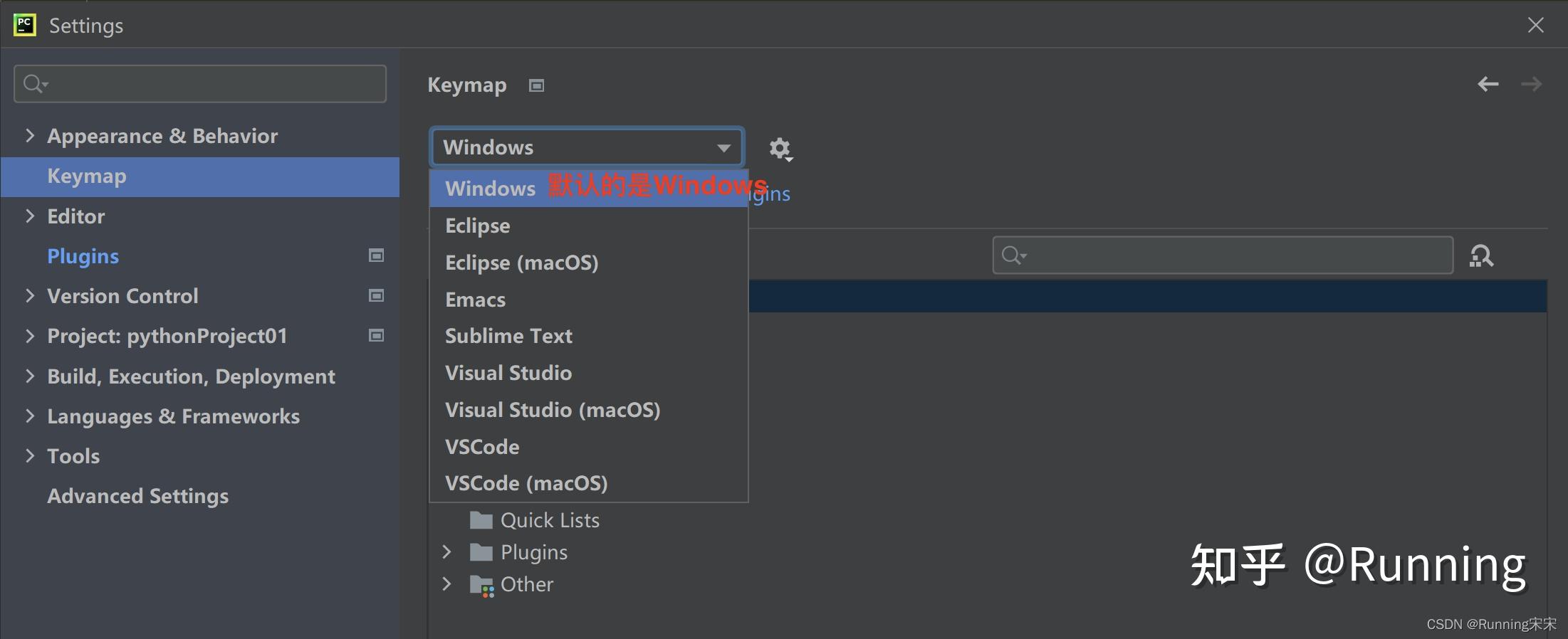Screen dimensions: 1568x639
Task: Expand the Appearance & Behavior section
Action: pos(30,135)
